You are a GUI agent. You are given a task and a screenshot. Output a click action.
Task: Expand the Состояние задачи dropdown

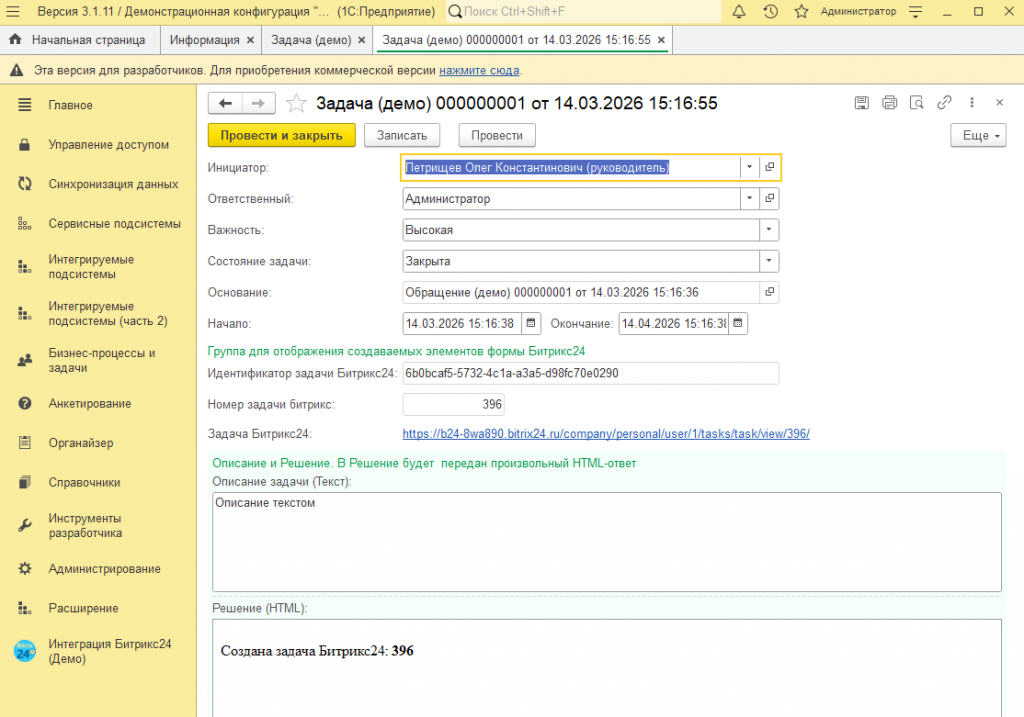768,261
